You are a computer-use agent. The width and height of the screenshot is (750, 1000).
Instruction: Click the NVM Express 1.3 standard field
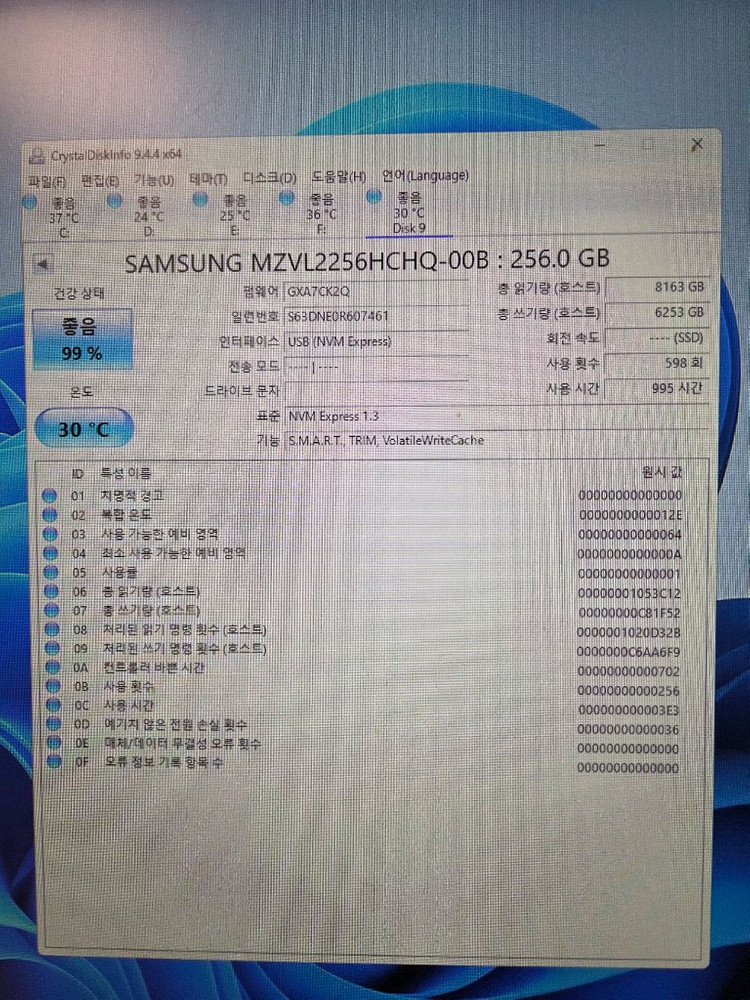[x=496, y=416]
